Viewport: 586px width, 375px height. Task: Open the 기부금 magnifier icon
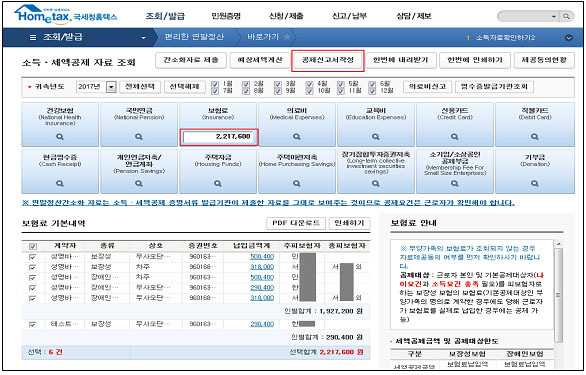point(535,184)
